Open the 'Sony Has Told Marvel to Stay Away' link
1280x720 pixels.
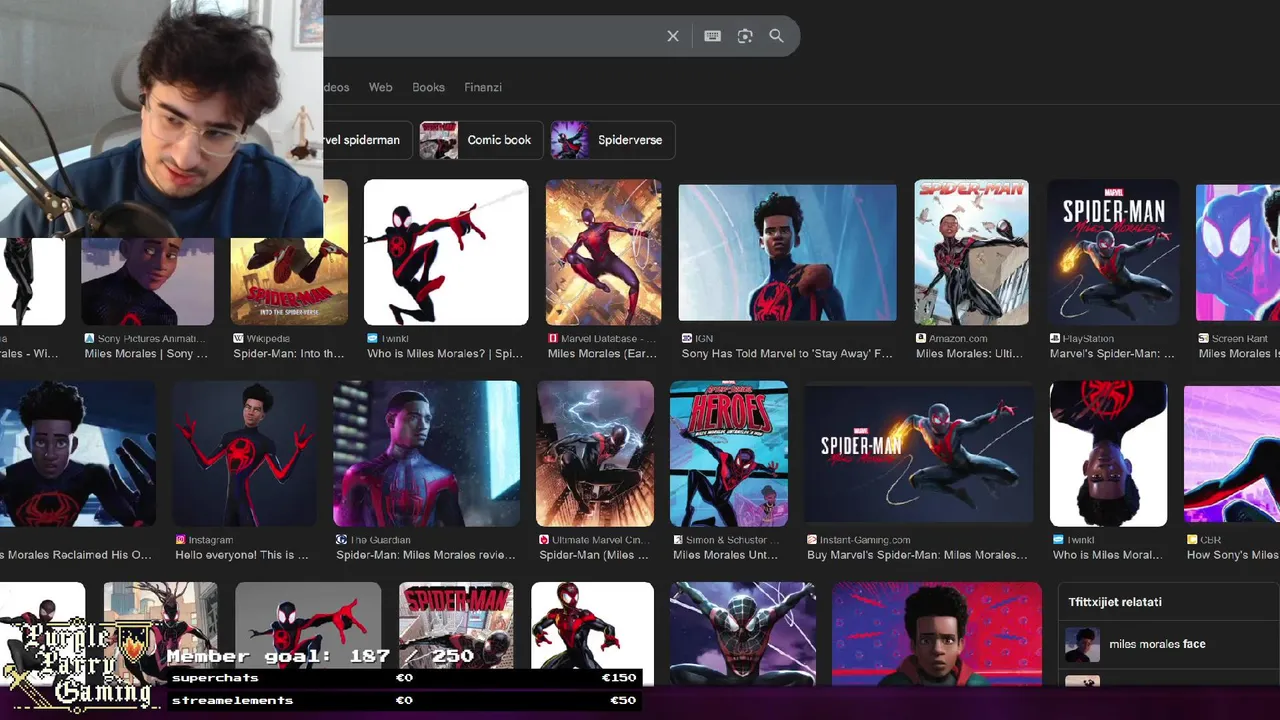tap(787, 354)
